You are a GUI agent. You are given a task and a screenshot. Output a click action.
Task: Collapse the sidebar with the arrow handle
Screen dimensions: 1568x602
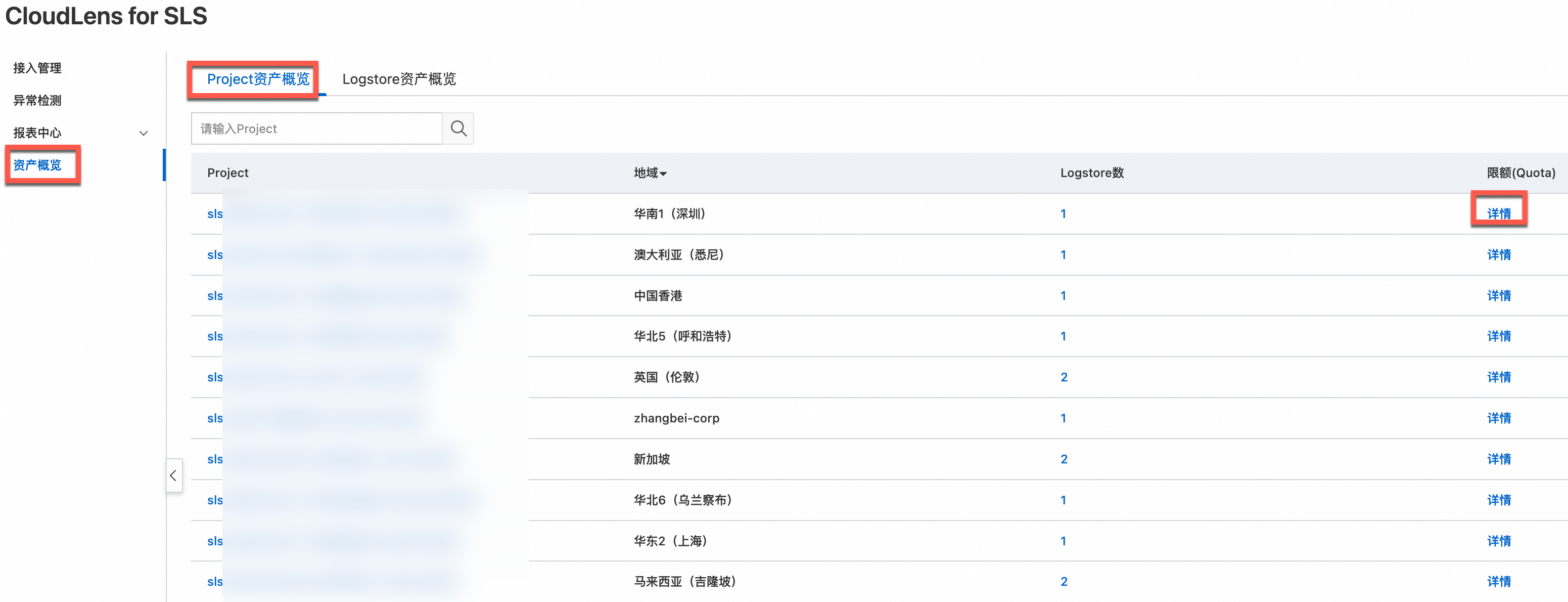click(x=174, y=475)
